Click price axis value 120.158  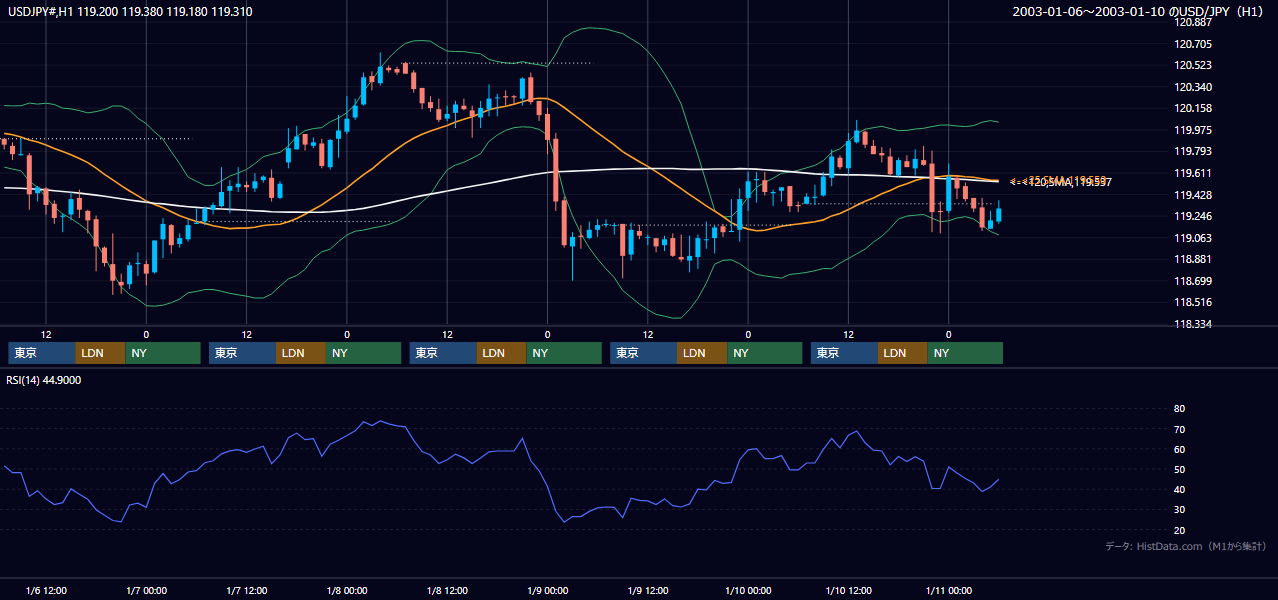point(1194,108)
